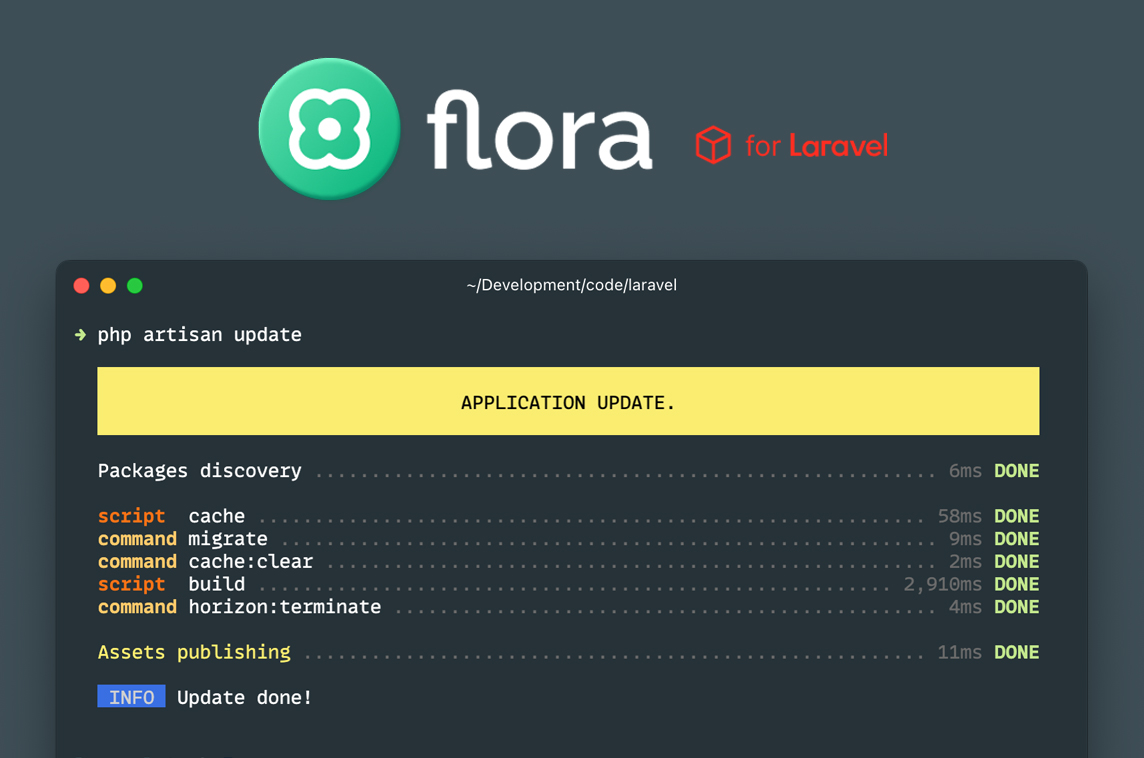
Task: Click the 'Update done!' message
Action: click(x=244, y=697)
